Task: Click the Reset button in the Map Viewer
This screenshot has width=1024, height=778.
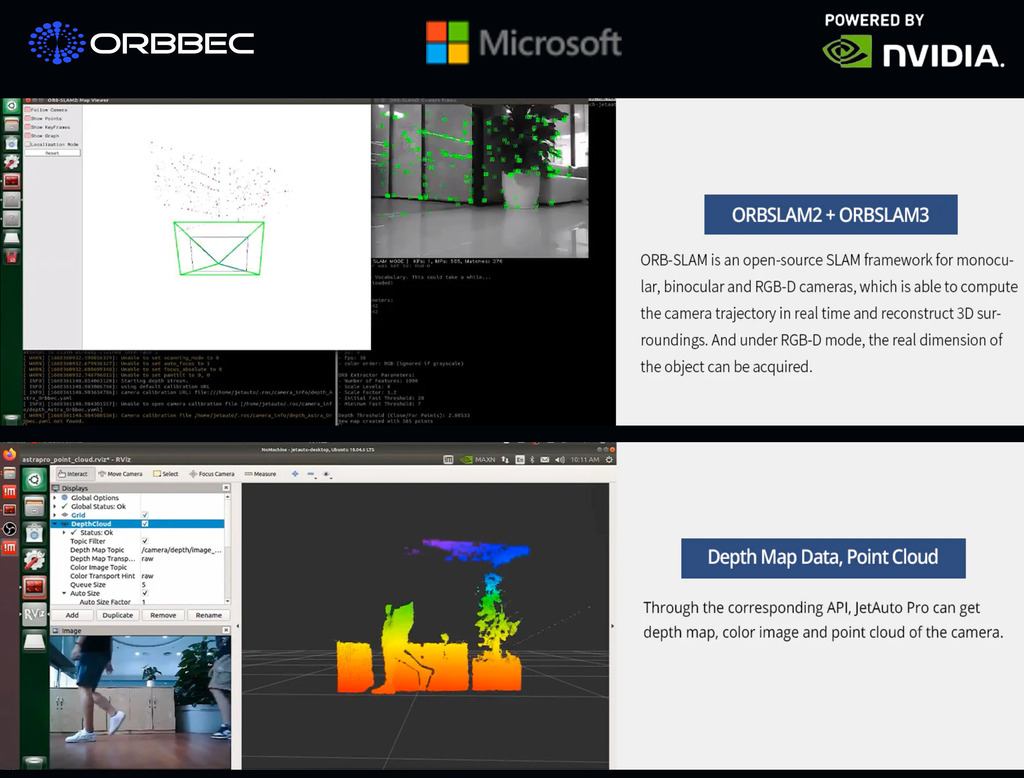Action: [52, 153]
